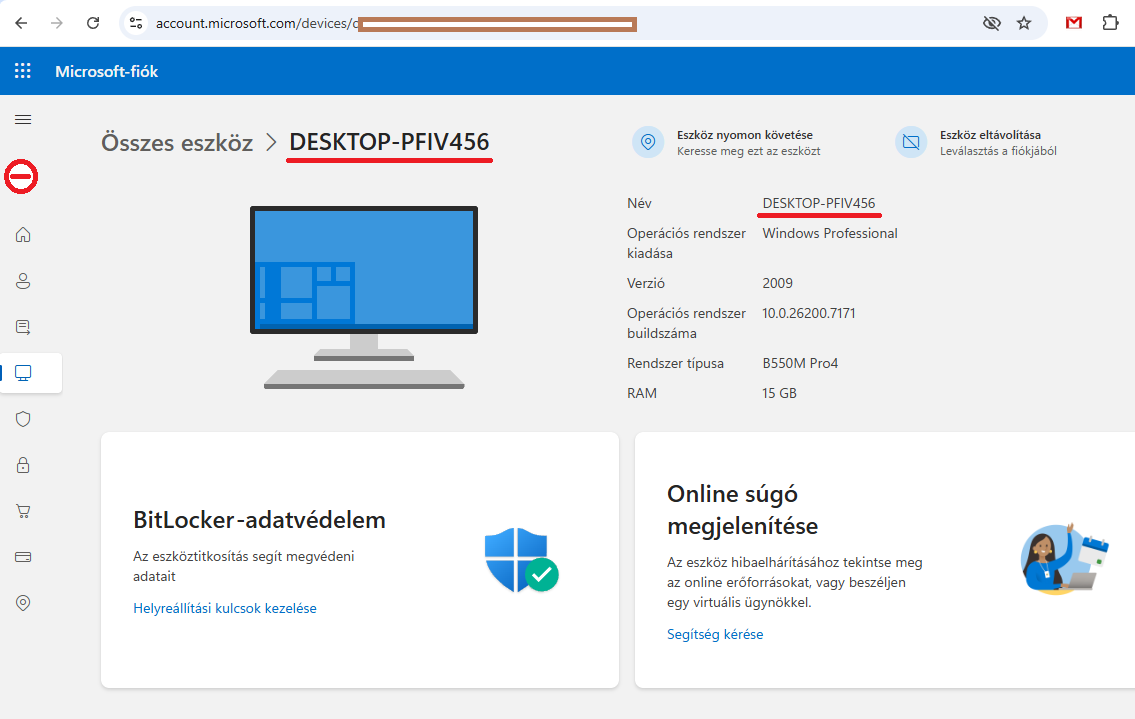
Task: Click the desktop computer illustration
Action: (364, 298)
